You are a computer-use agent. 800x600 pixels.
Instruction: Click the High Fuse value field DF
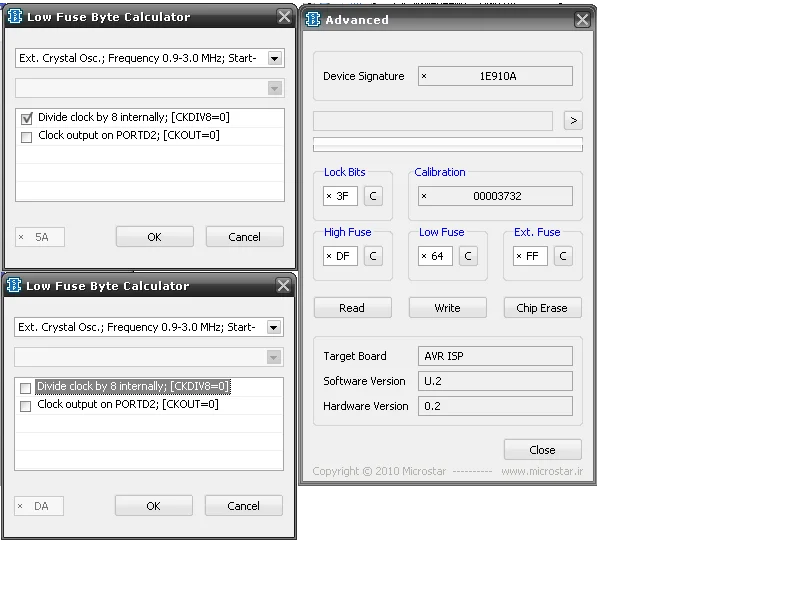[340, 256]
